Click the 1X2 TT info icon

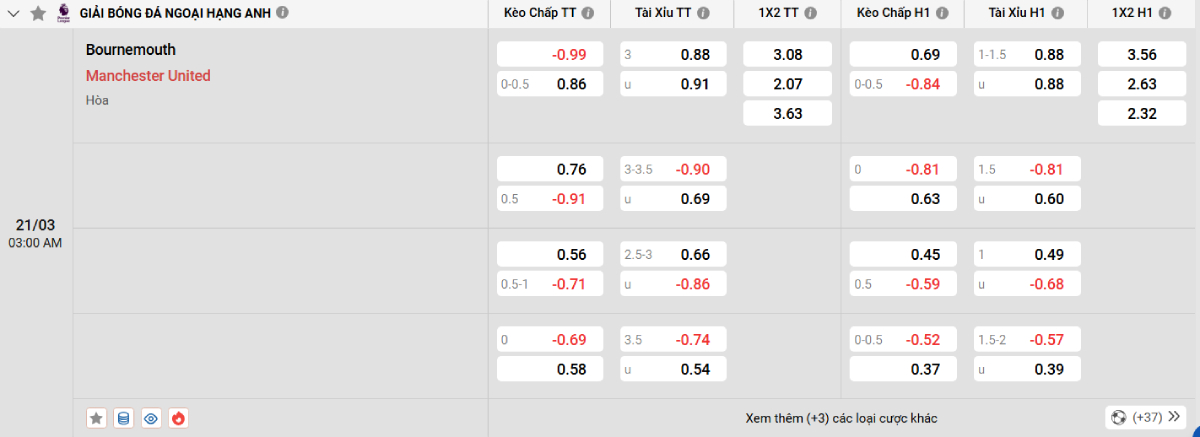809,14
